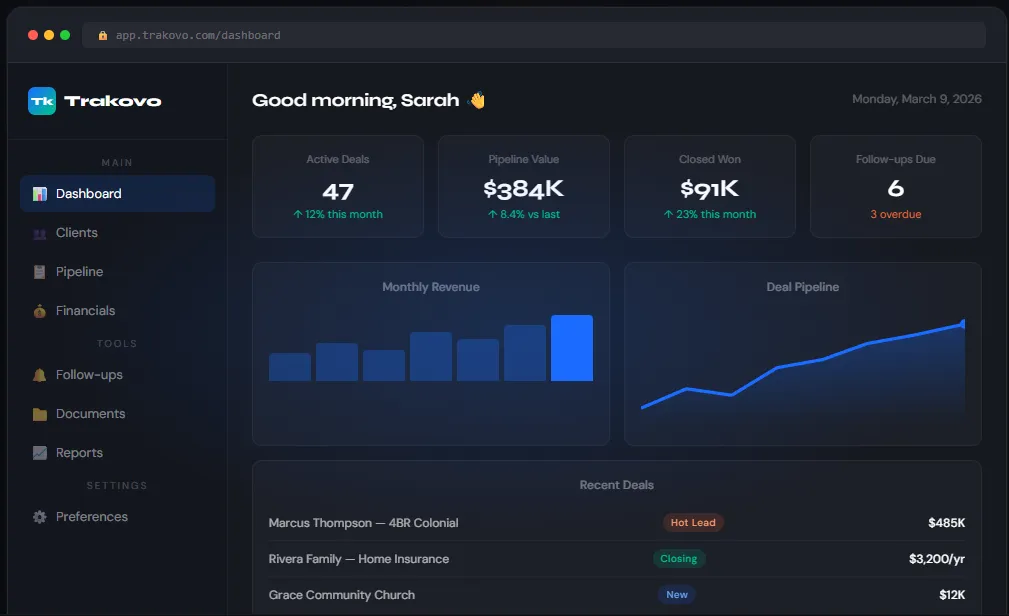
Task: Navigate to Financials
Action: 117,311
